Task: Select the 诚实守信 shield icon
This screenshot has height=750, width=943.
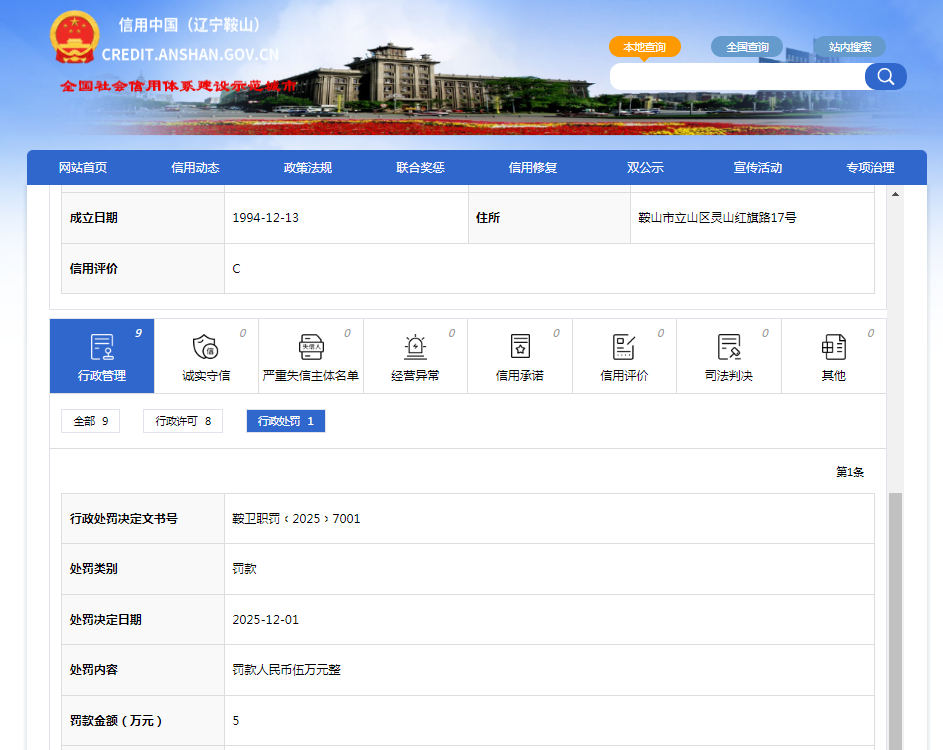Action: pyautogui.click(x=205, y=347)
